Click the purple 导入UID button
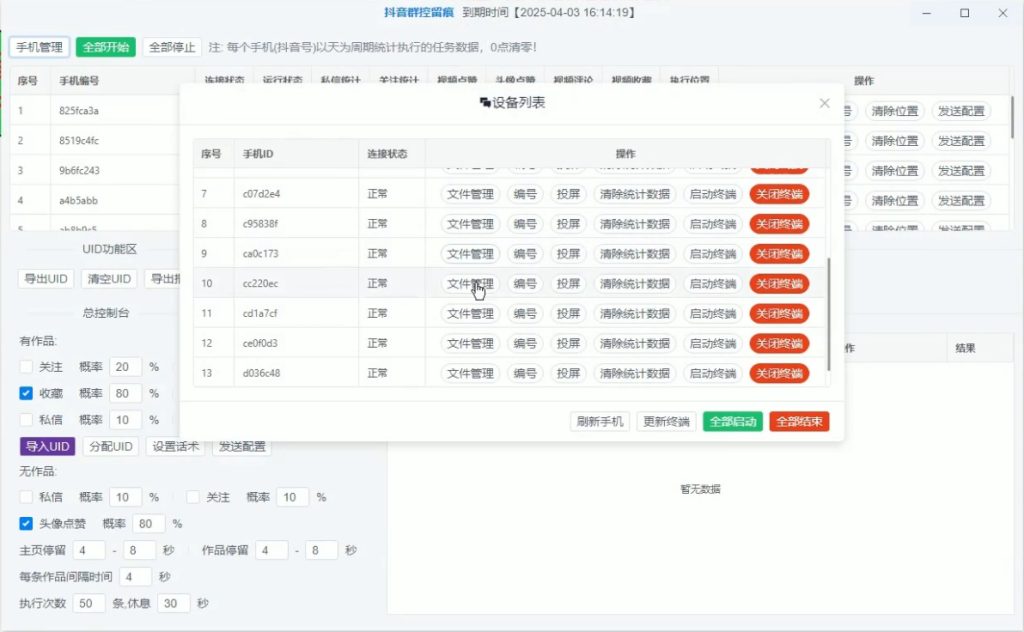 pos(46,447)
